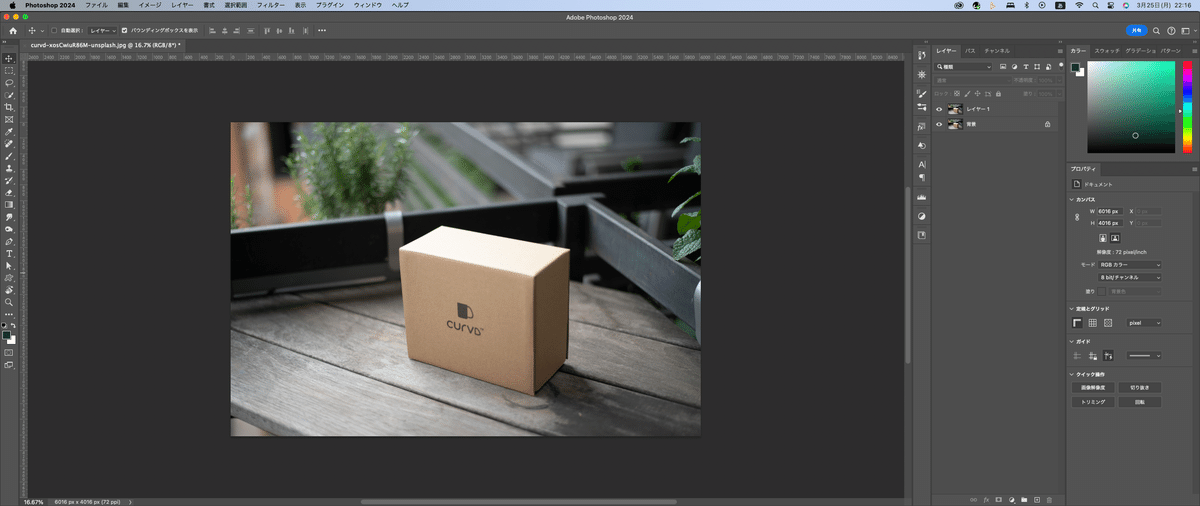
Task: Open the guide line style dropdown
Action: [1143, 355]
